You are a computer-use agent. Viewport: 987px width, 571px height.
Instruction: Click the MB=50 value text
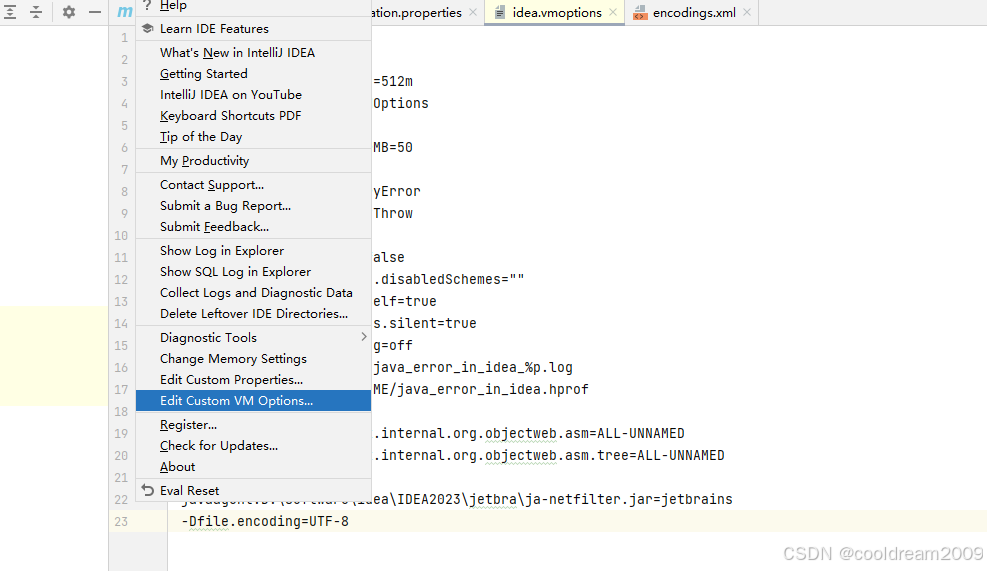[x=393, y=147]
